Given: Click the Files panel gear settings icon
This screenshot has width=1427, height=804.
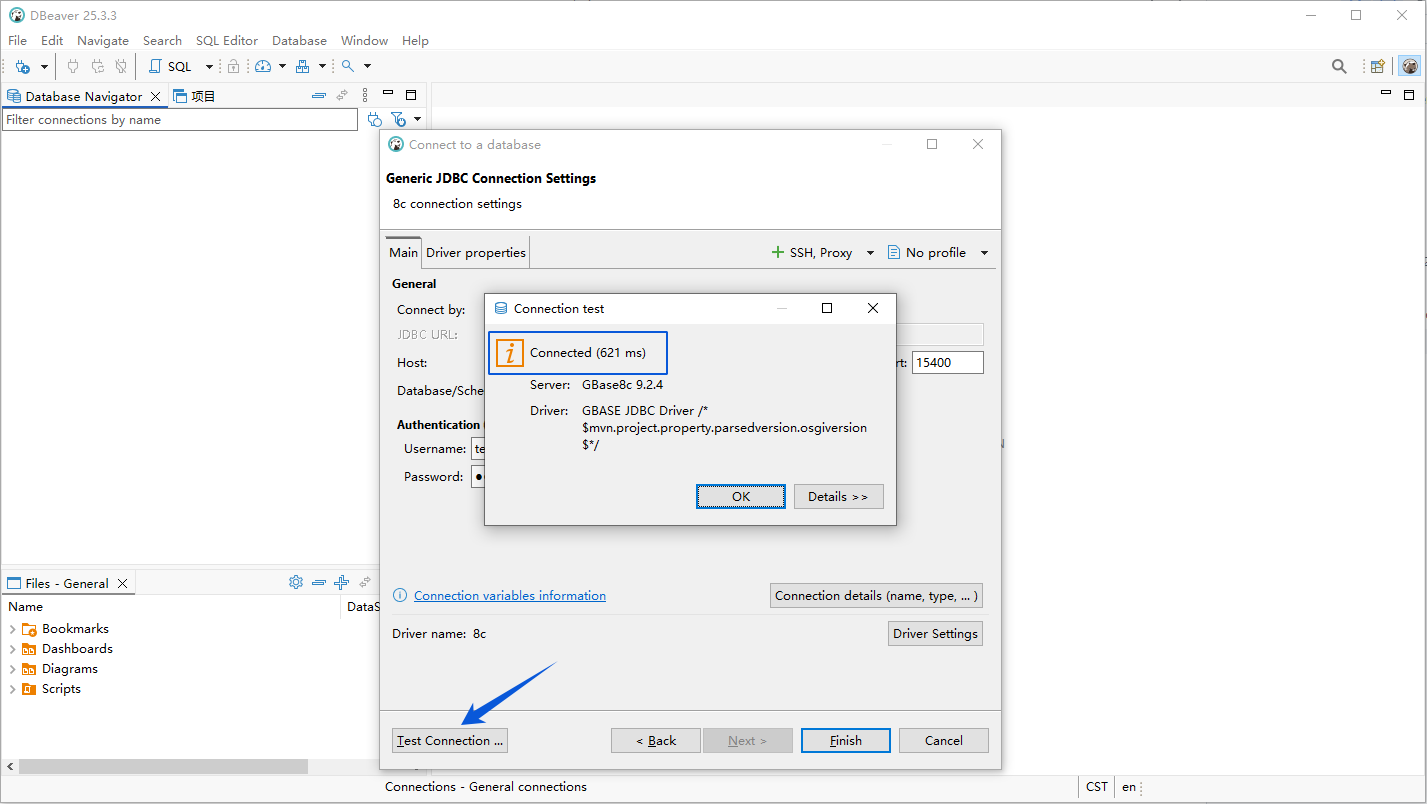Looking at the screenshot, I should pos(296,582).
